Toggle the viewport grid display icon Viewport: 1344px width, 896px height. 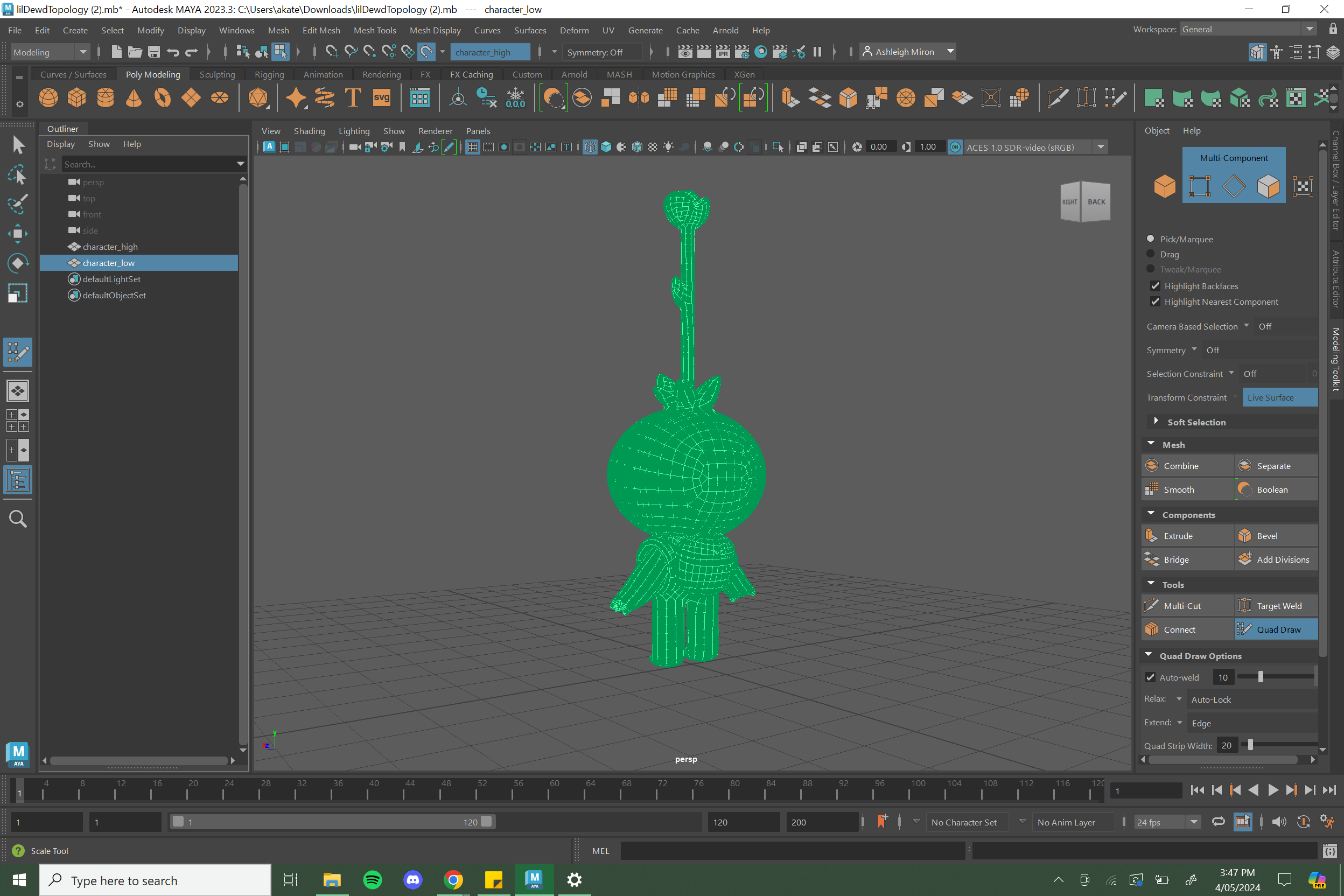point(473,148)
